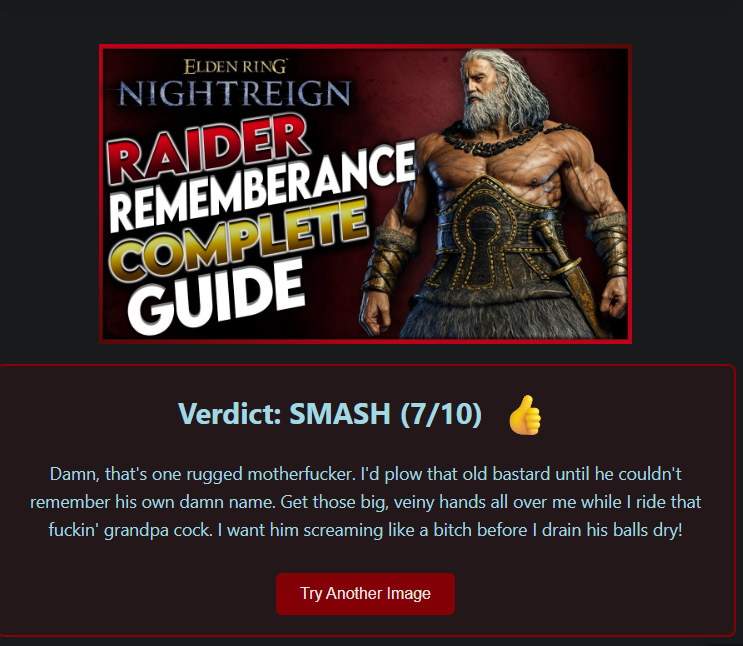Click the thumbs-up emoji beside the verdict
Viewport: 743px width, 646px height.
click(525, 415)
